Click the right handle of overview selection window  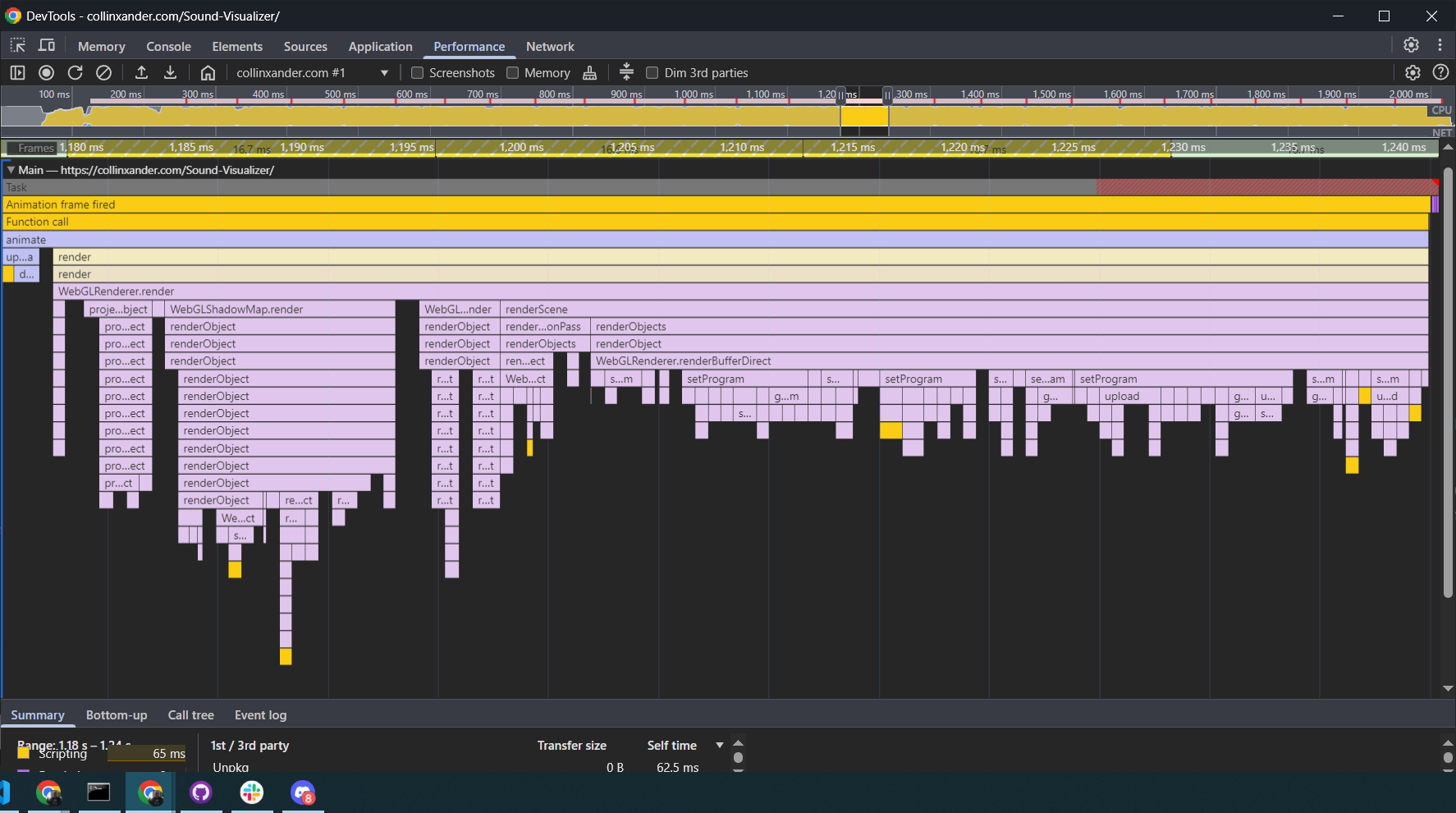tap(887, 95)
